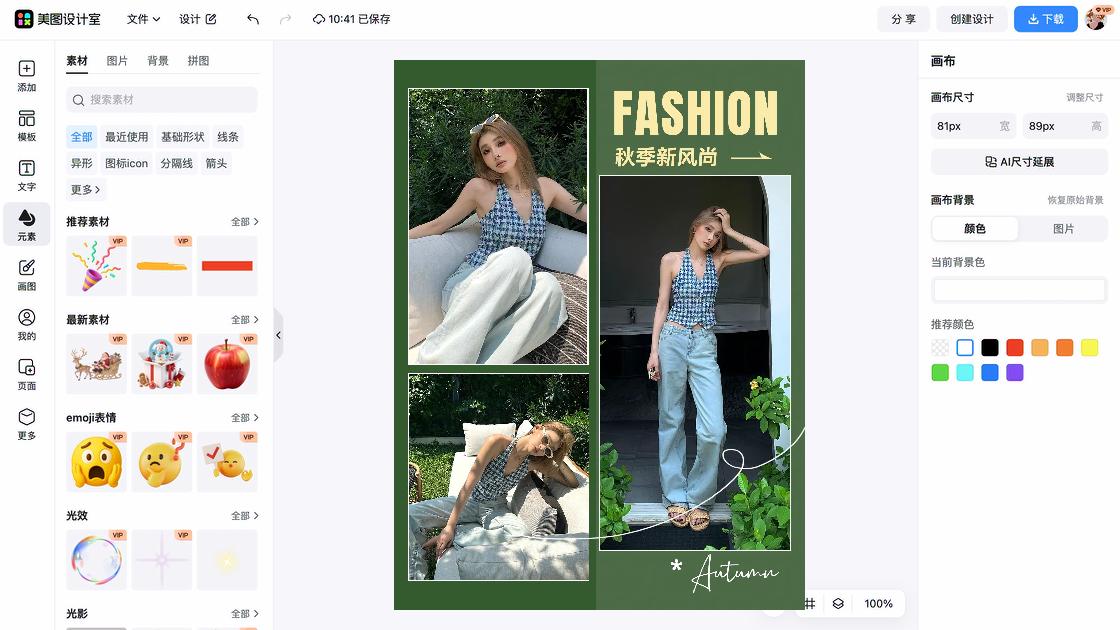Open the 设计 design rename menu

pos(198,19)
